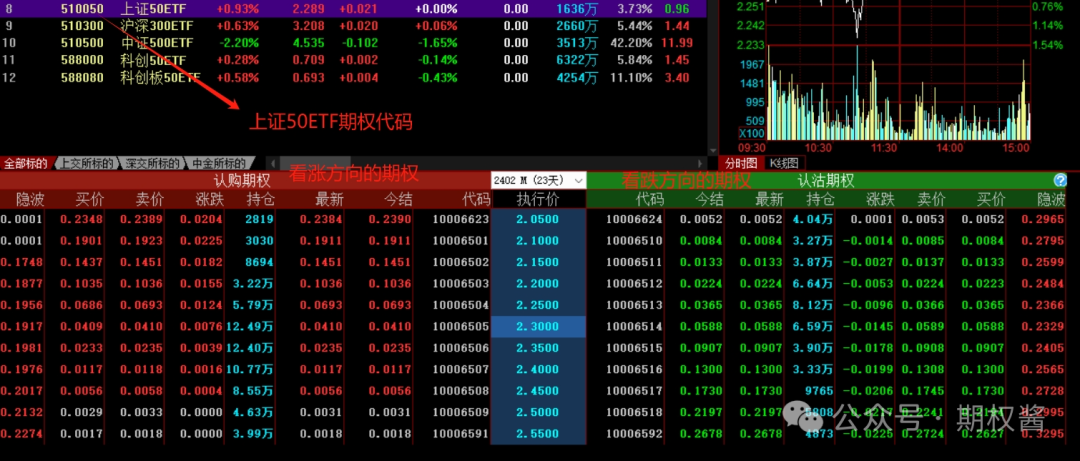1080x461 pixels.
Task: Click the call ask price 0.1923
Action: click(x=142, y=241)
